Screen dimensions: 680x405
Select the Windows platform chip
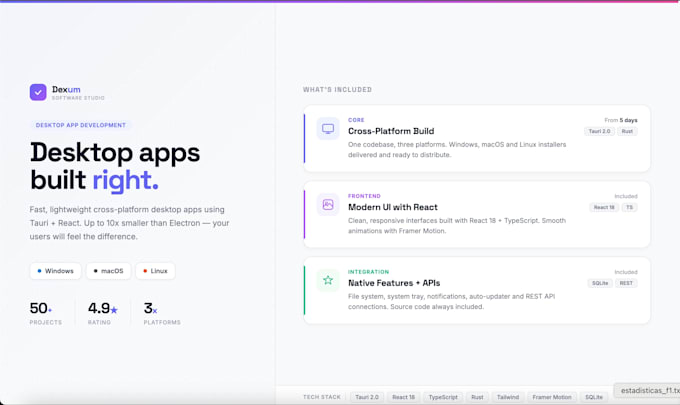point(56,271)
